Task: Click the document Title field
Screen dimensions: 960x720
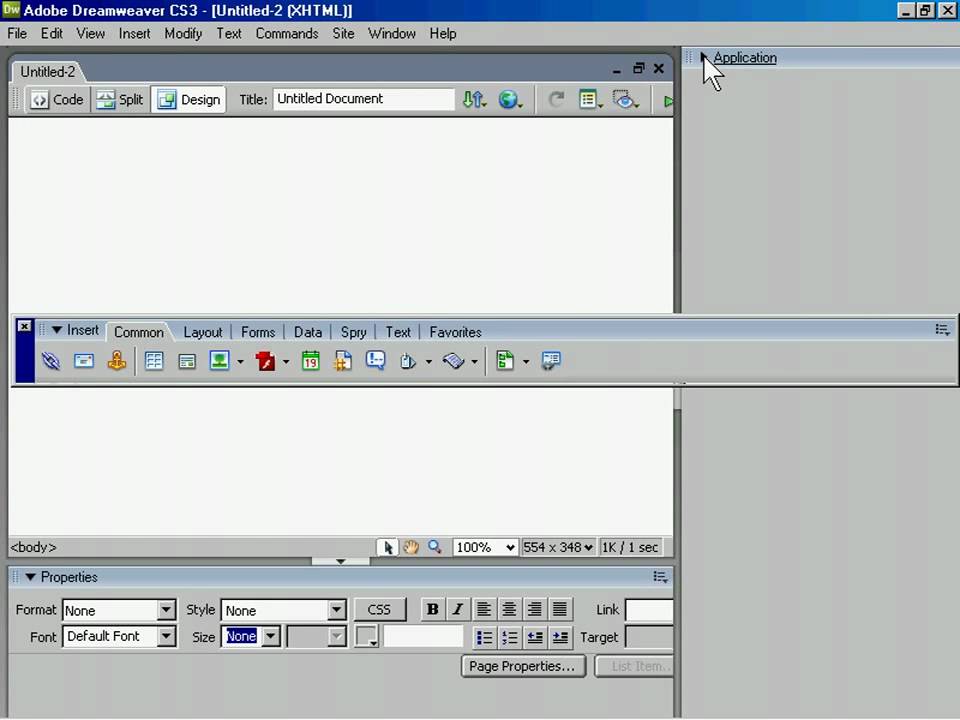Action: click(364, 99)
